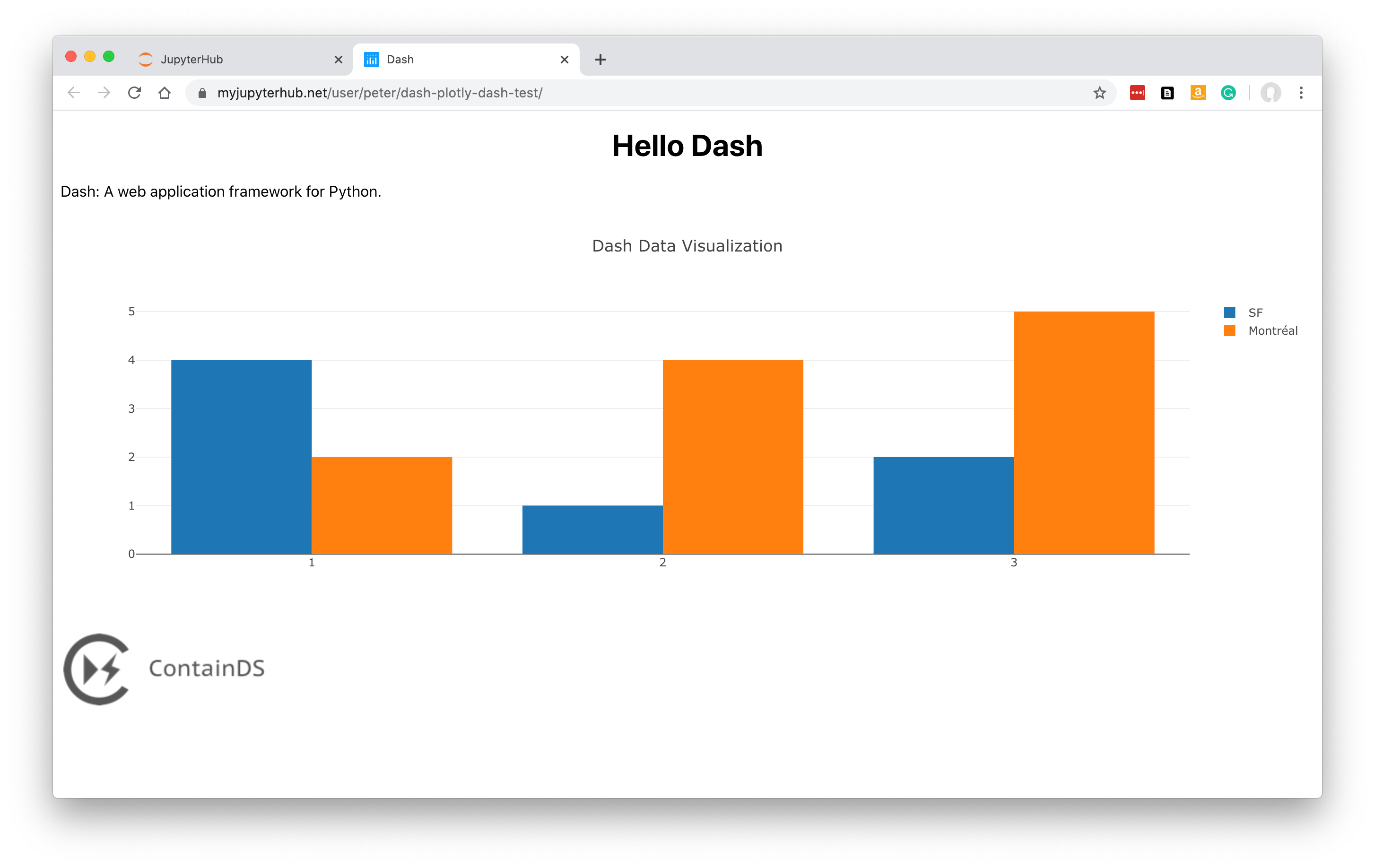The height and width of the screenshot is (868, 1375).
Task: Open a new browser tab
Action: pos(600,59)
